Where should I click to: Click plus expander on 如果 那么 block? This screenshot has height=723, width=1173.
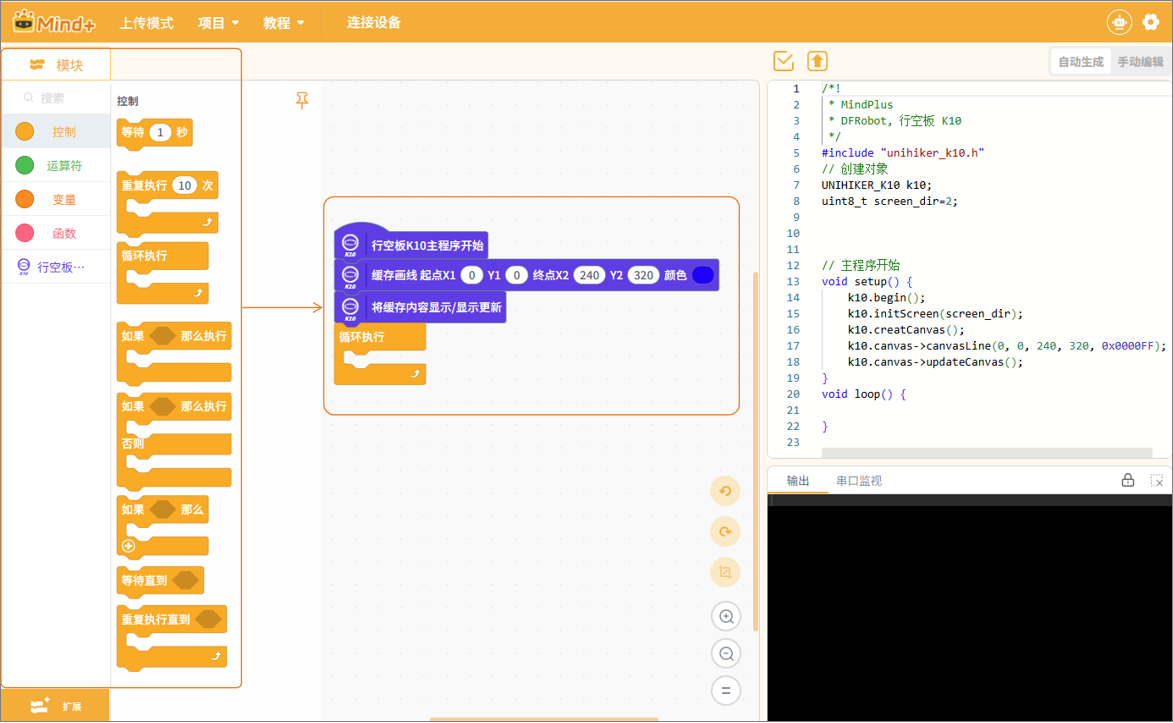tap(128, 546)
